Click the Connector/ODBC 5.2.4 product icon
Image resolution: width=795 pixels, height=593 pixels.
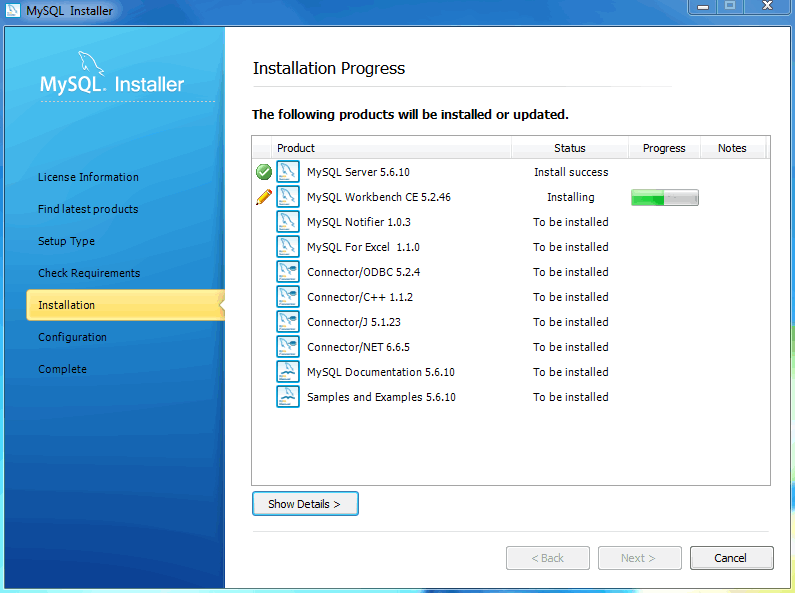click(287, 272)
